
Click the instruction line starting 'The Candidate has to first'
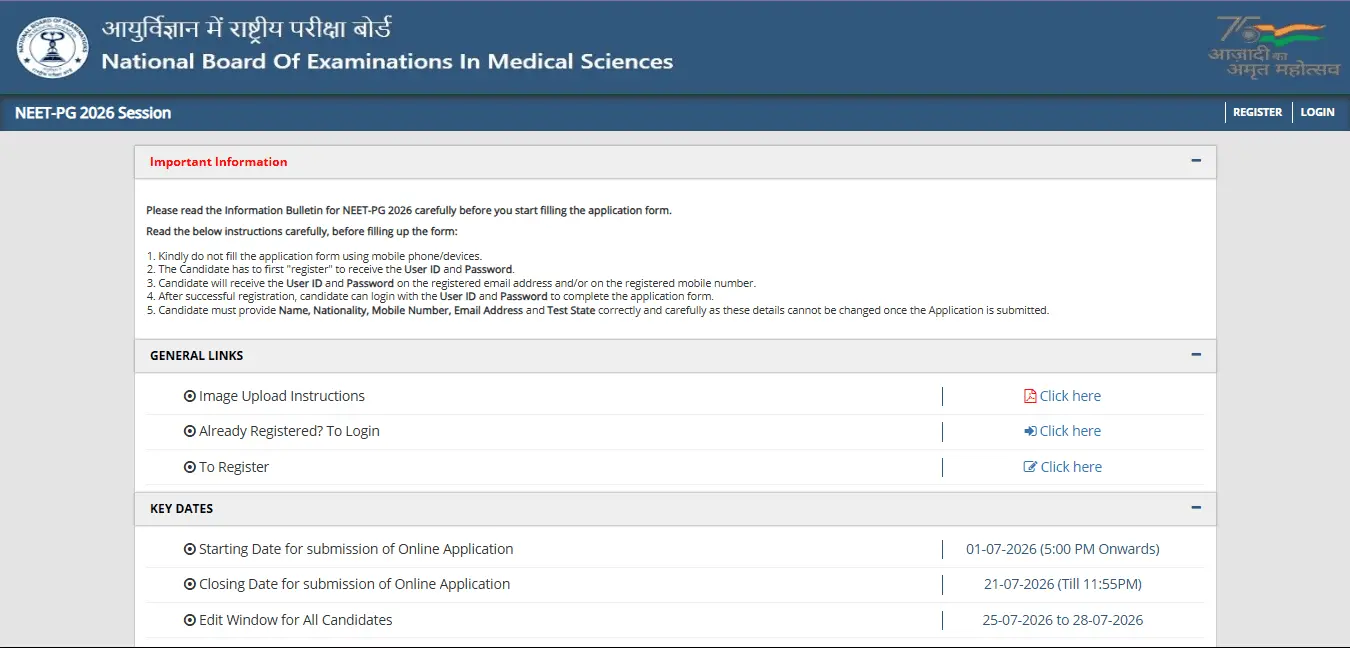pos(330,269)
